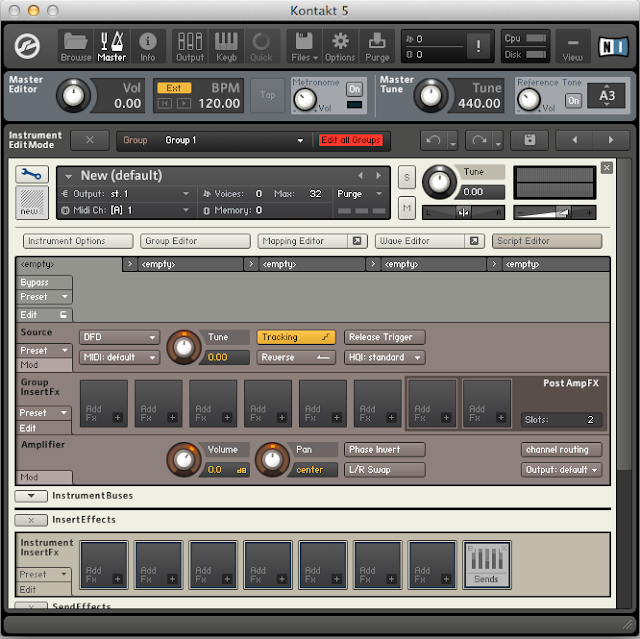Click the redo arrow button

pyautogui.click(x=479, y=140)
